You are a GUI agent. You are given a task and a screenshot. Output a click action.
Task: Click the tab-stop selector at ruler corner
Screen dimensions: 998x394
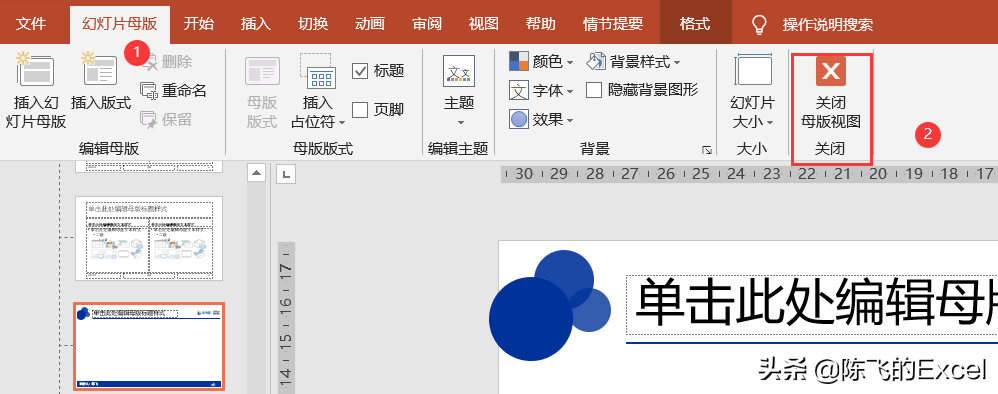[x=285, y=173]
